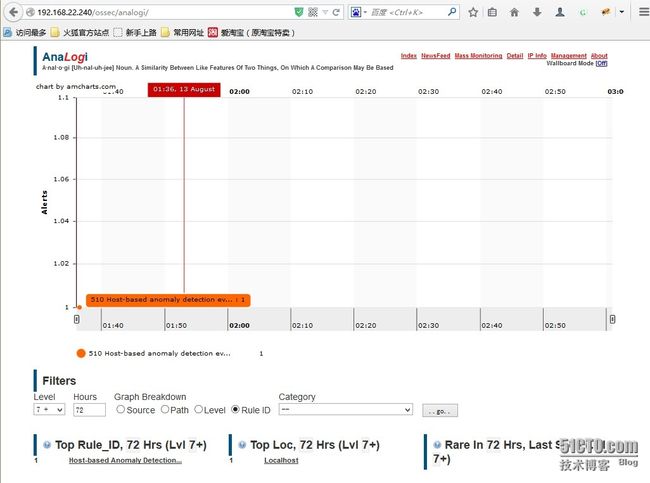Click the orange 510 Host-based anomaly balloon

pos(168,300)
